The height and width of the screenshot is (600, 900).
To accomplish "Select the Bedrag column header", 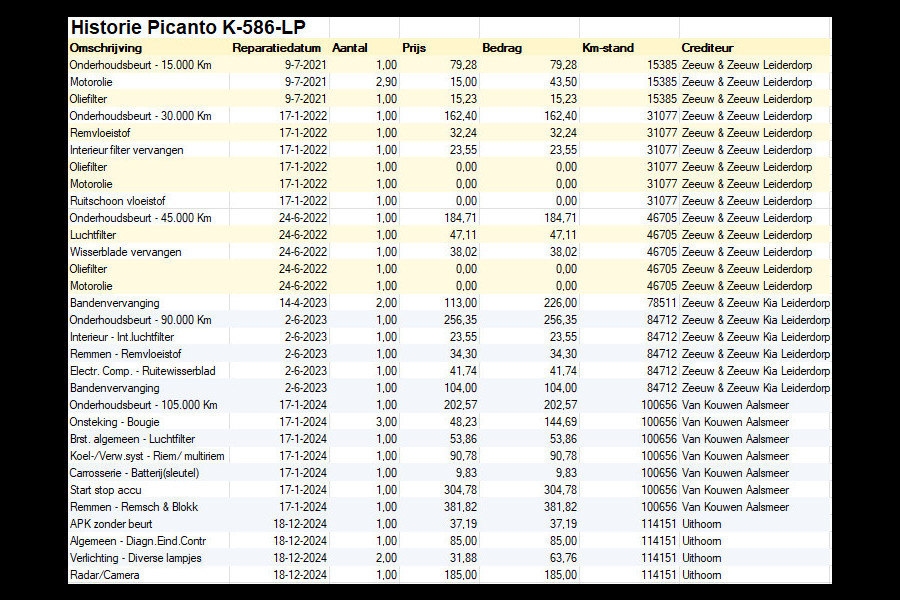I will (x=502, y=48).
